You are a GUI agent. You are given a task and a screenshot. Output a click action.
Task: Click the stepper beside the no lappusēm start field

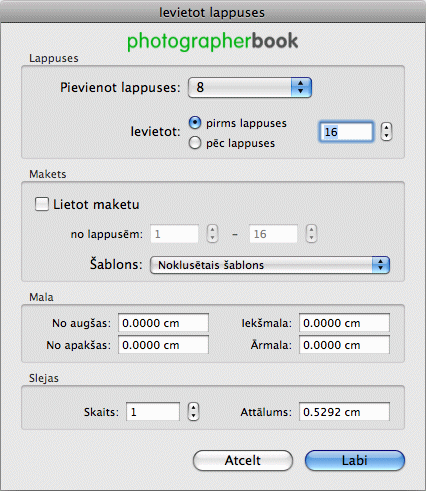tap(212, 233)
